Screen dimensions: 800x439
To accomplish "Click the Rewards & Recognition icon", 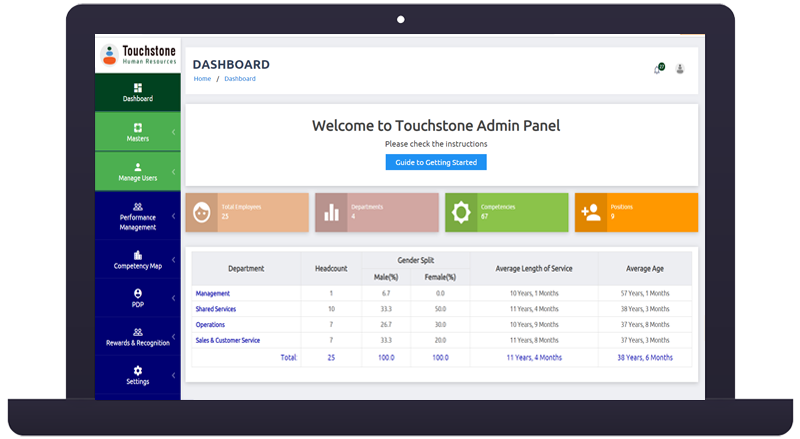I will pyautogui.click(x=138, y=332).
